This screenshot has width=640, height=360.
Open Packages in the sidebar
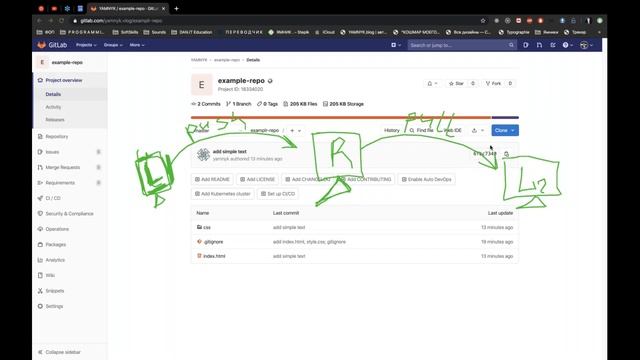point(56,244)
